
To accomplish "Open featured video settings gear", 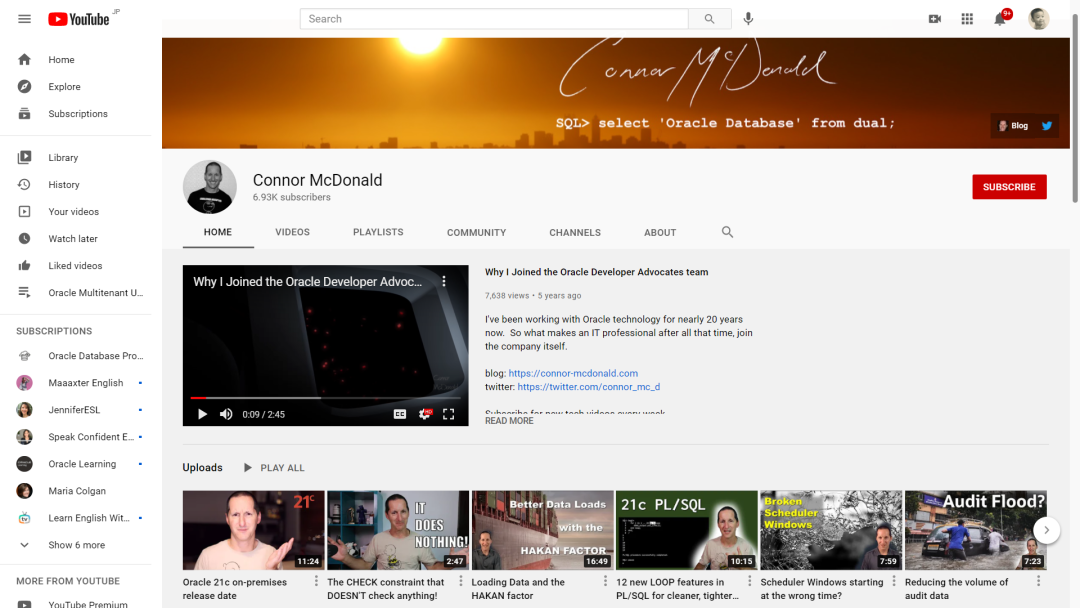I will (x=424, y=414).
